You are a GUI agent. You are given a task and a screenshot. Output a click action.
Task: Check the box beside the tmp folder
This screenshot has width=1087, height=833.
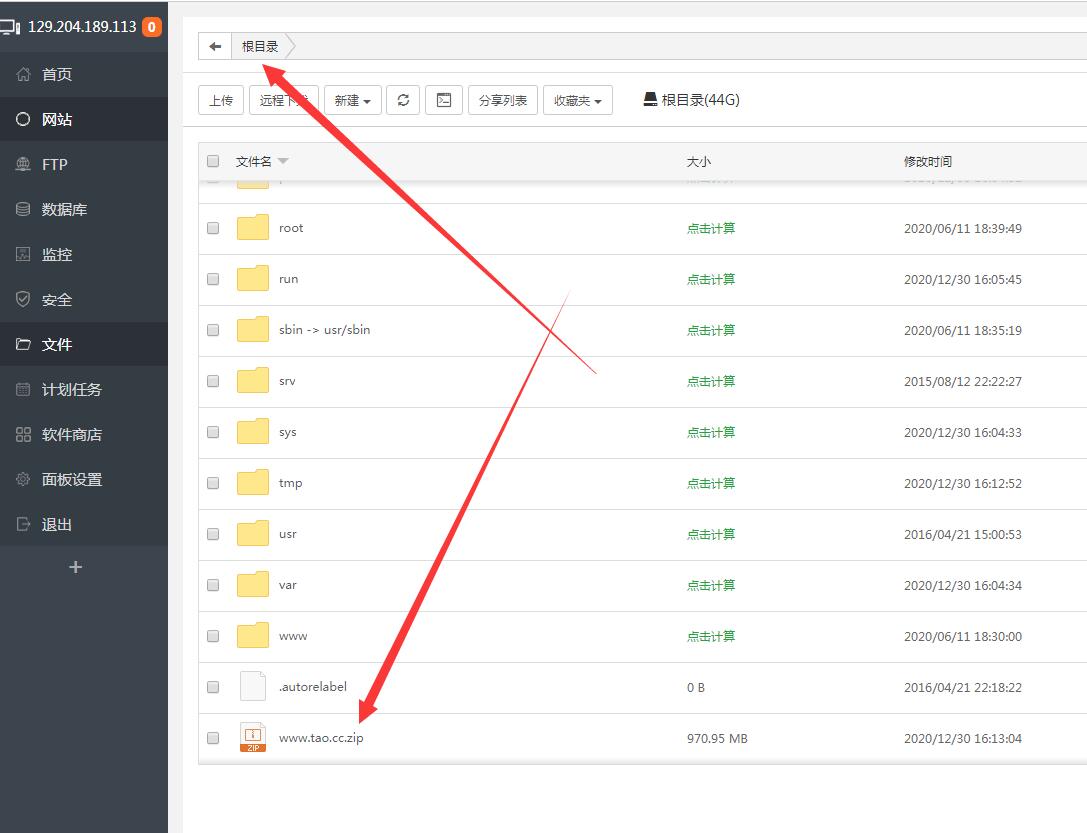tap(213, 483)
